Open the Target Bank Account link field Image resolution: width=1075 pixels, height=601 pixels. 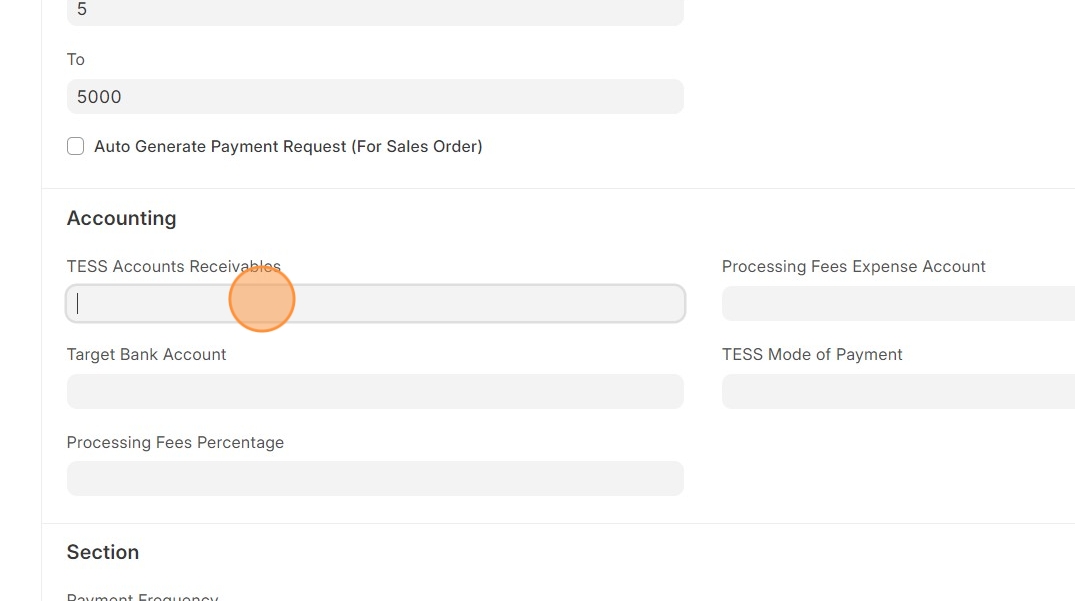[x=375, y=392]
